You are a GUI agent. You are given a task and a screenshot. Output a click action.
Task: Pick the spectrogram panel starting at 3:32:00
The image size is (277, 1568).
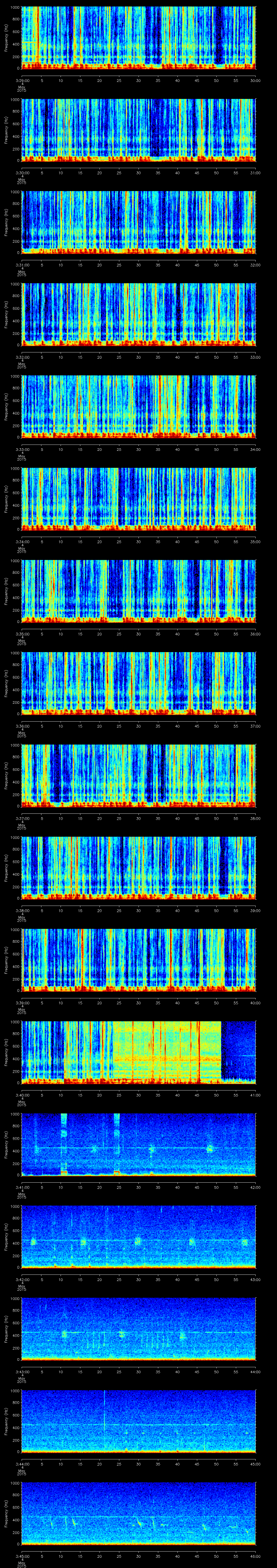pos(139,314)
